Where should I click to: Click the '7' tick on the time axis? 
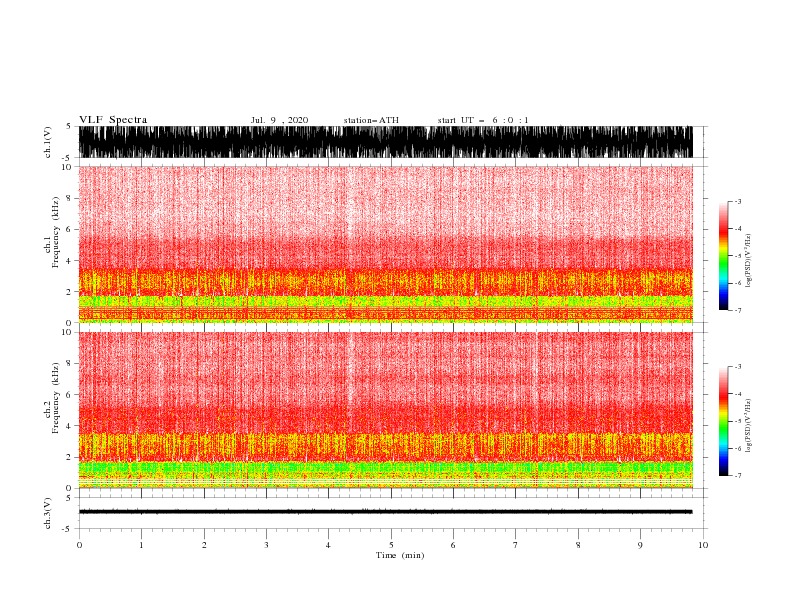[x=516, y=545]
